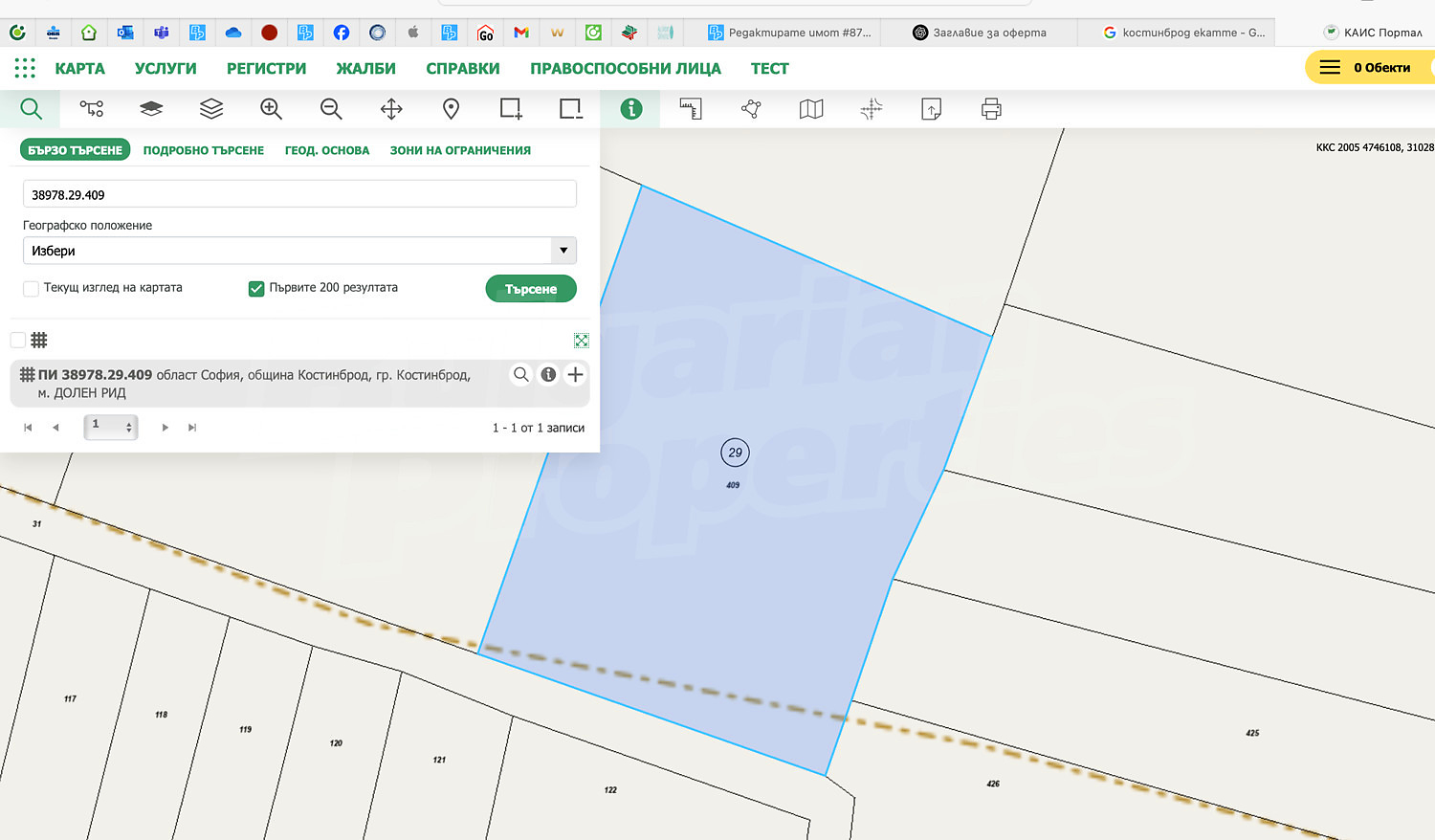Select the location pin tool
This screenshot has width=1435, height=840.
451,109
